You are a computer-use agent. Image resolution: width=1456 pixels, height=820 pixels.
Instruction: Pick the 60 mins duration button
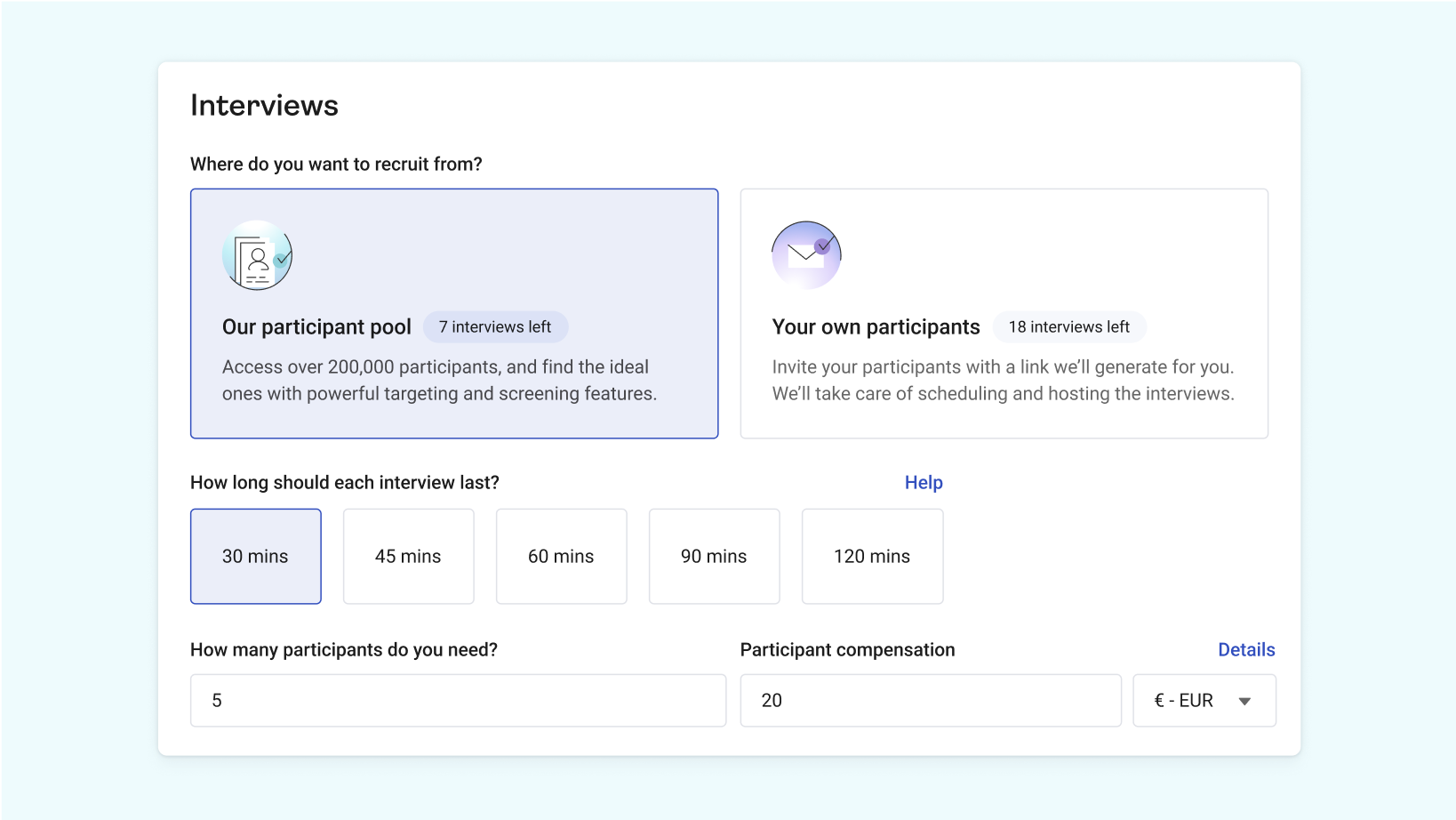562,557
